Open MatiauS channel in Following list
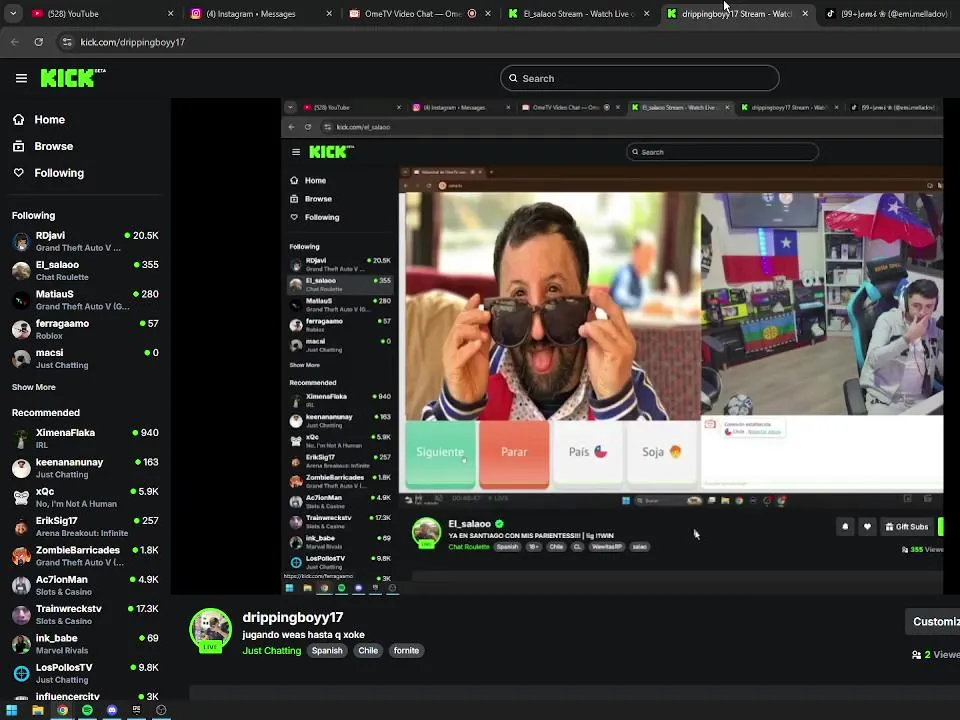 point(86,300)
